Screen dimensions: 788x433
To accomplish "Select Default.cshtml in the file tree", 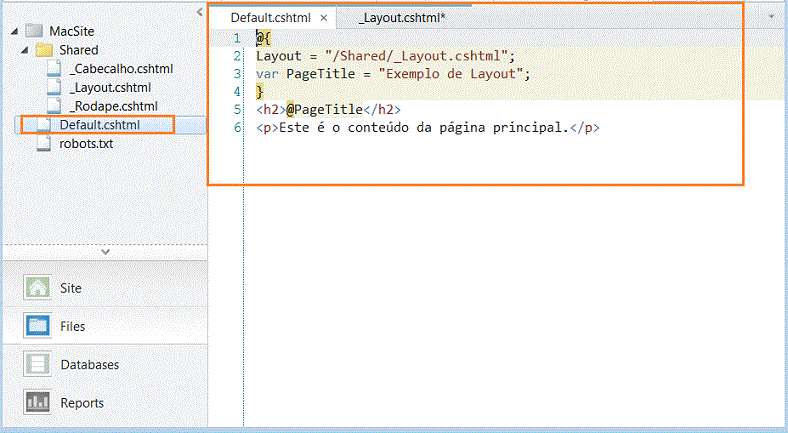I will 100,125.
